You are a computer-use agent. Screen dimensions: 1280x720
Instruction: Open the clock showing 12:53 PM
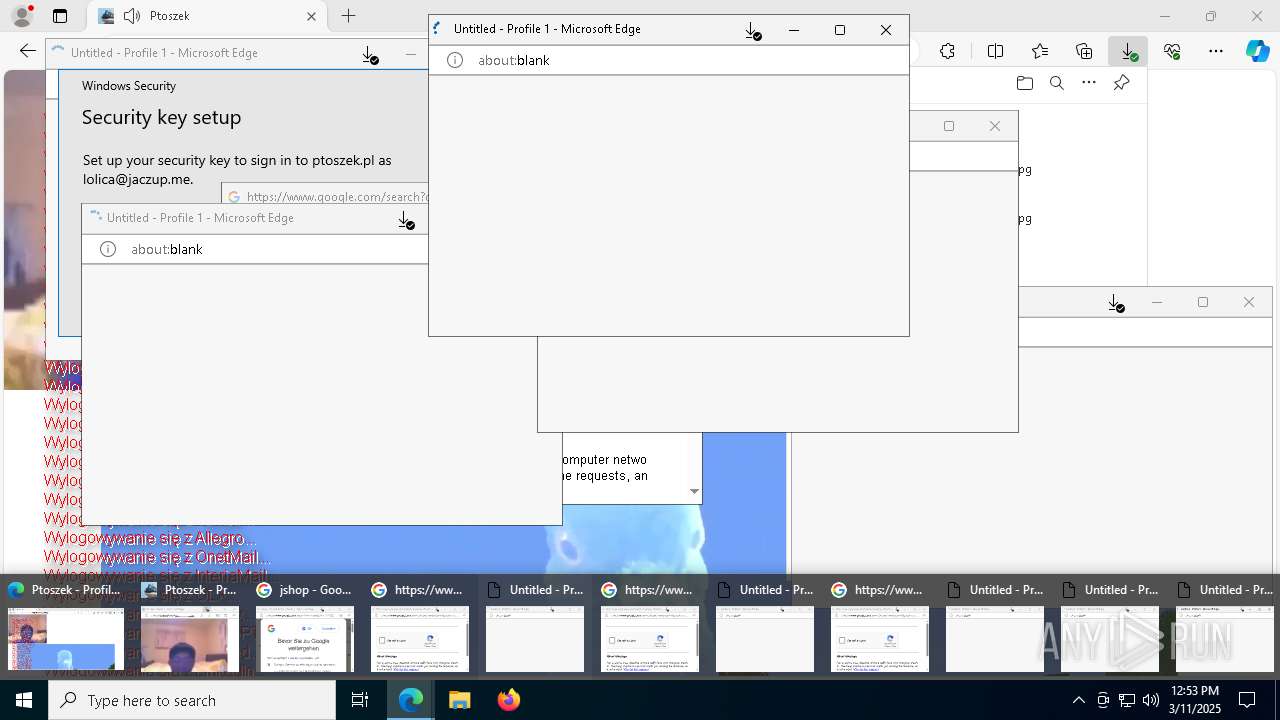point(1194,700)
